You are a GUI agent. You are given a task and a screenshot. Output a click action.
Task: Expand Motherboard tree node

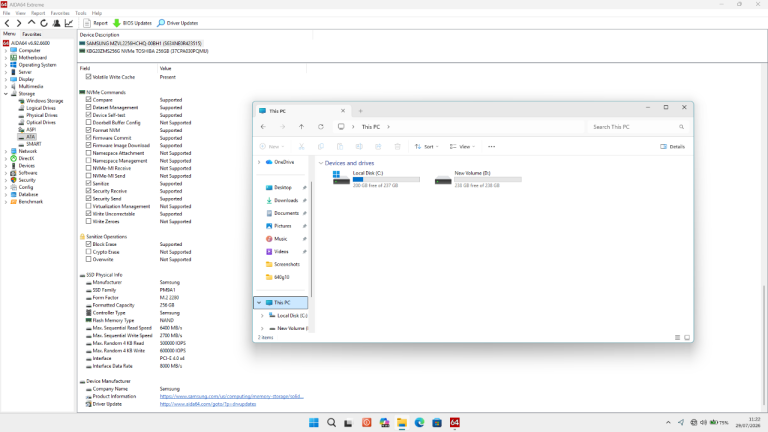click(x=6, y=58)
